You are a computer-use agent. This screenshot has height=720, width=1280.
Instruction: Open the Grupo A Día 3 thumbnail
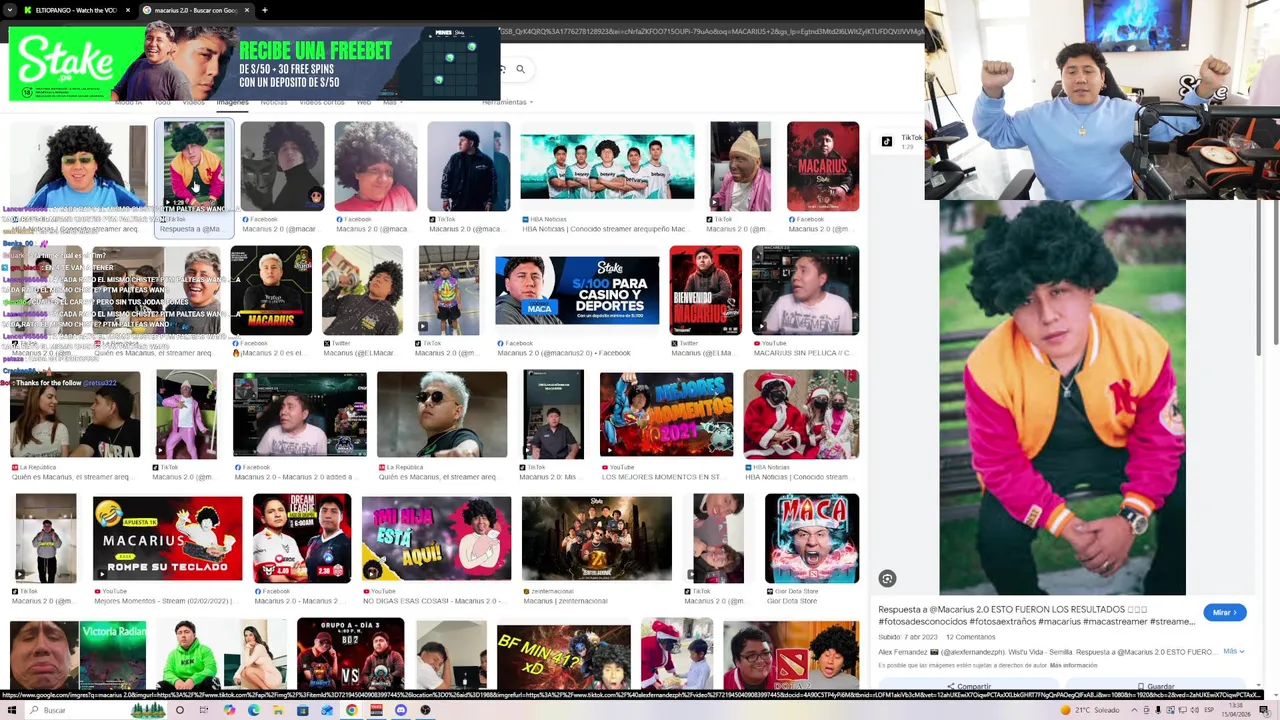[350, 653]
